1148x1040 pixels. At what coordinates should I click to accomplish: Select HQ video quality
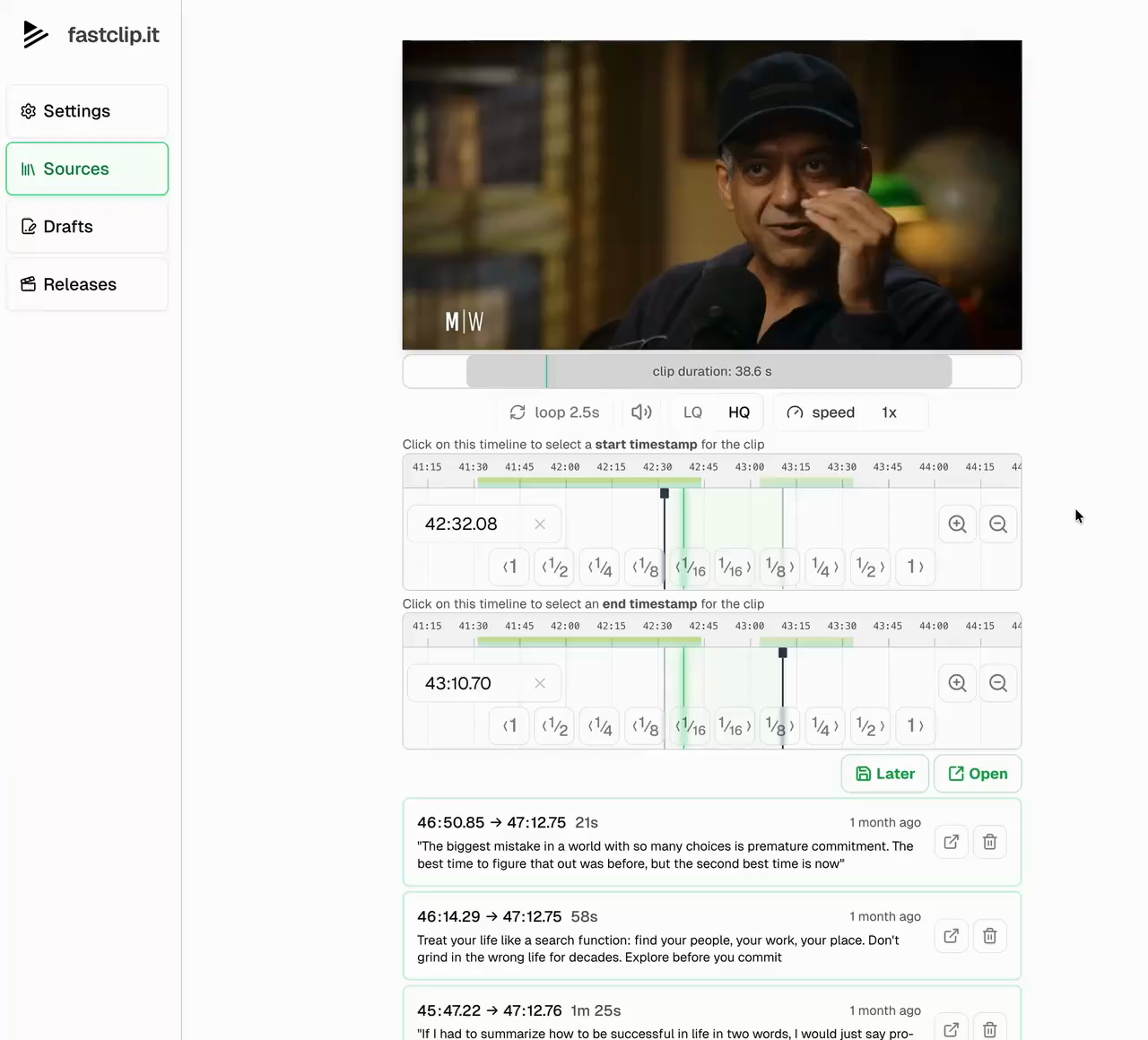739,412
